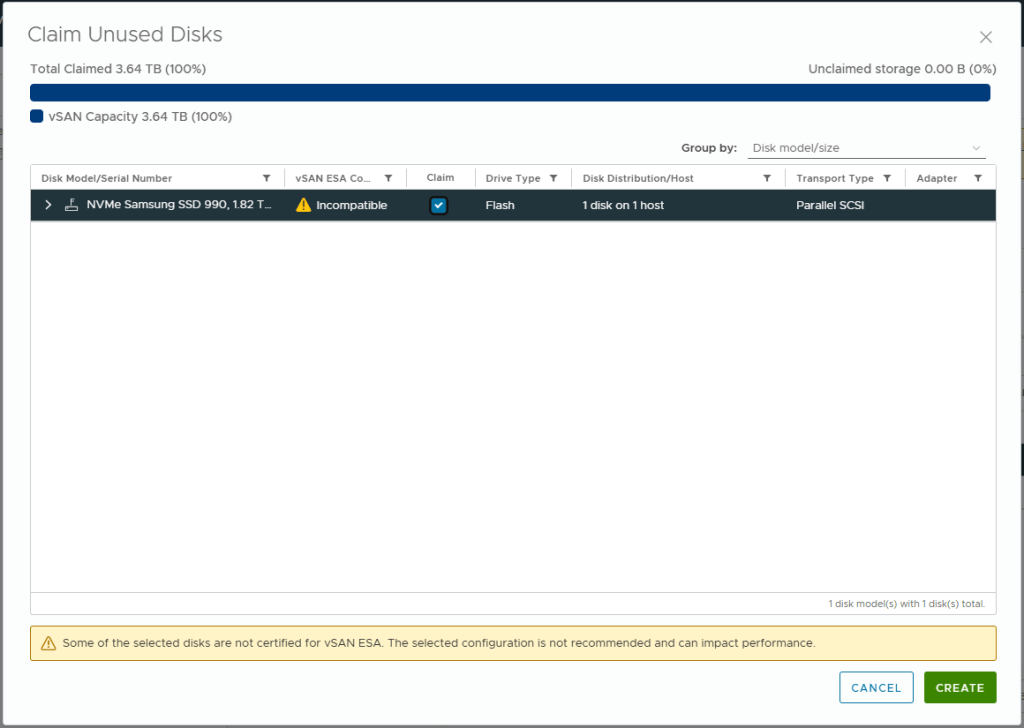The image size is (1024, 728).
Task: Sort by the Claim column header
Action: [440, 178]
